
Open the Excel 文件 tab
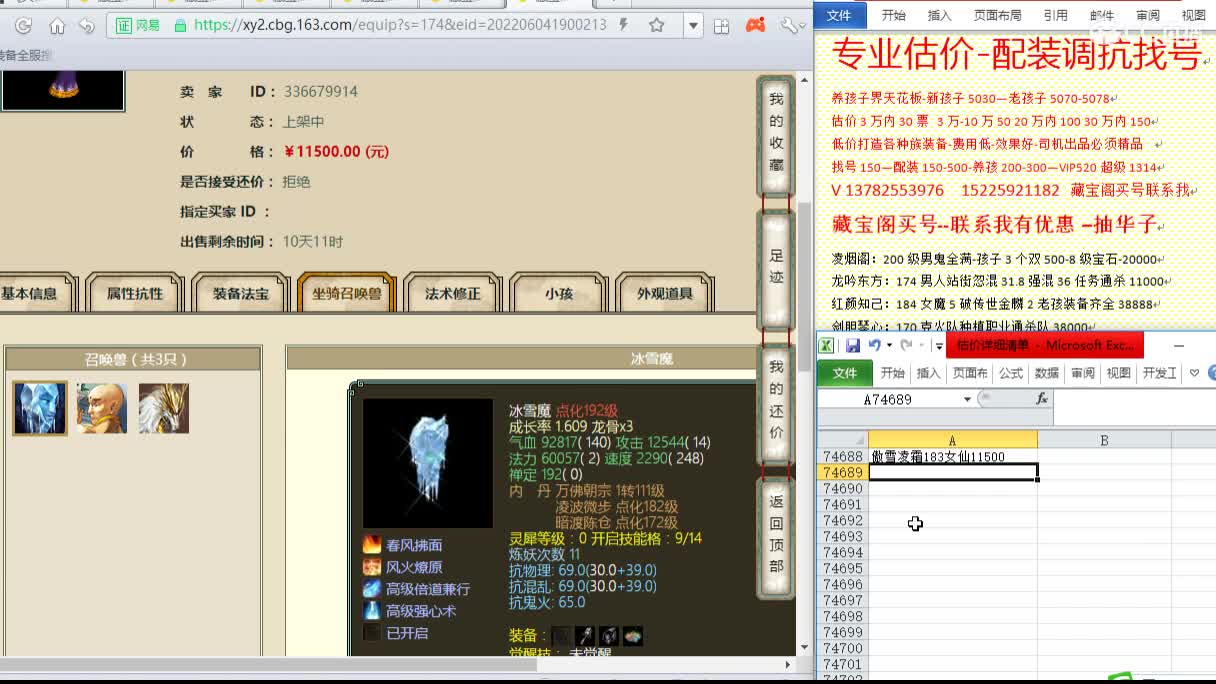pyautogui.click(x=845, y=373)
